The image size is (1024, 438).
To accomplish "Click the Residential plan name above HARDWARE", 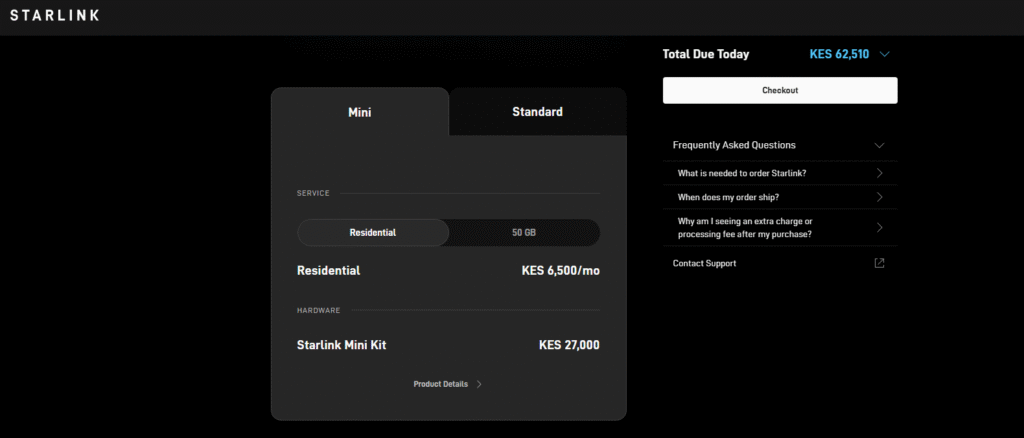I will pyautogui.click(x=328, y=270).
